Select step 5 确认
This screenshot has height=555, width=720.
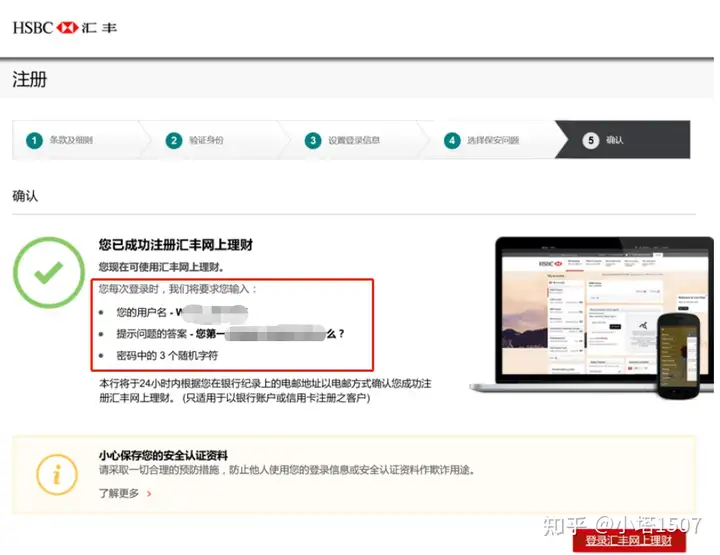click(623, 140)
